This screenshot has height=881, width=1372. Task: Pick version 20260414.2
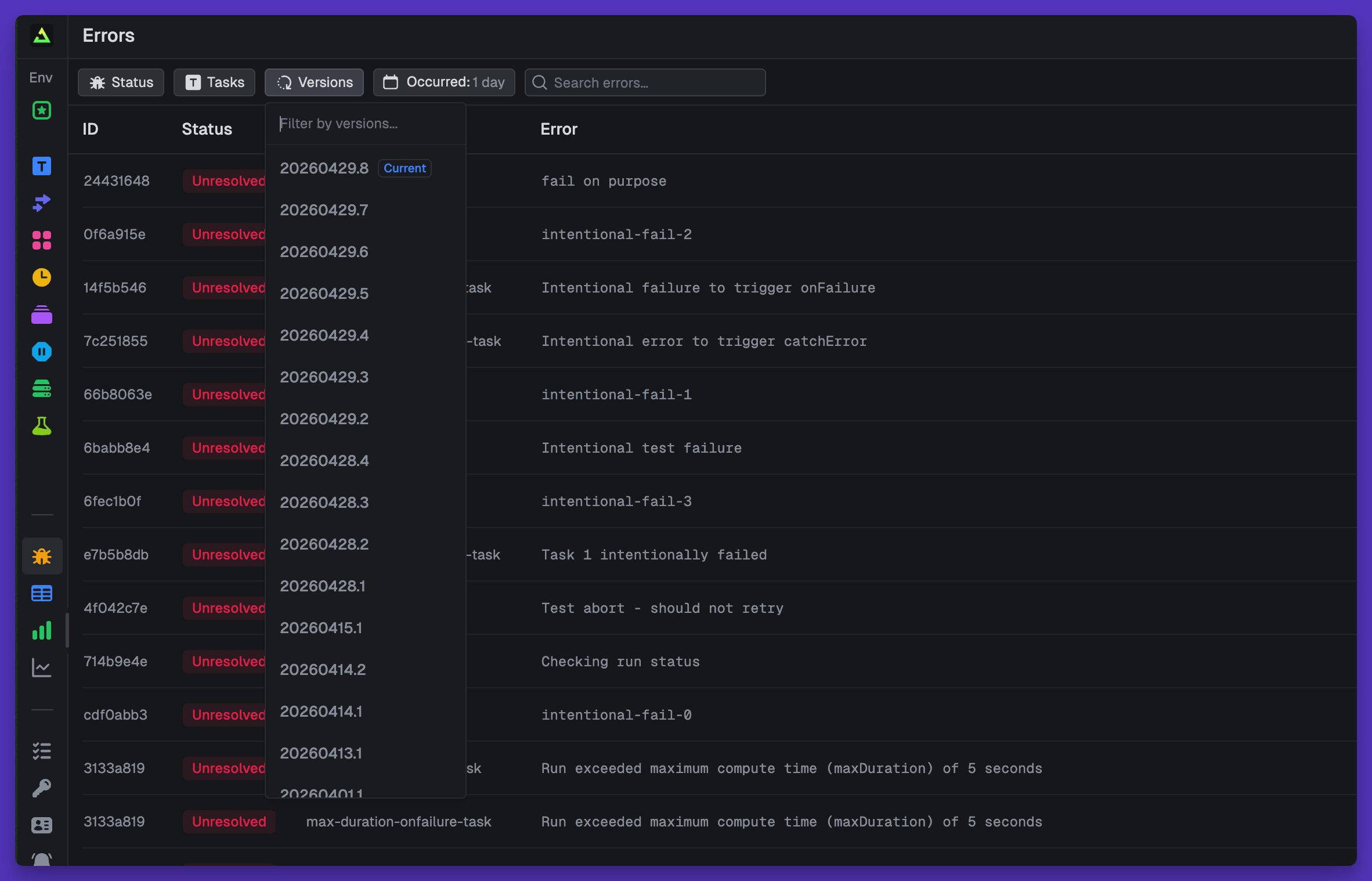[366, 670]
